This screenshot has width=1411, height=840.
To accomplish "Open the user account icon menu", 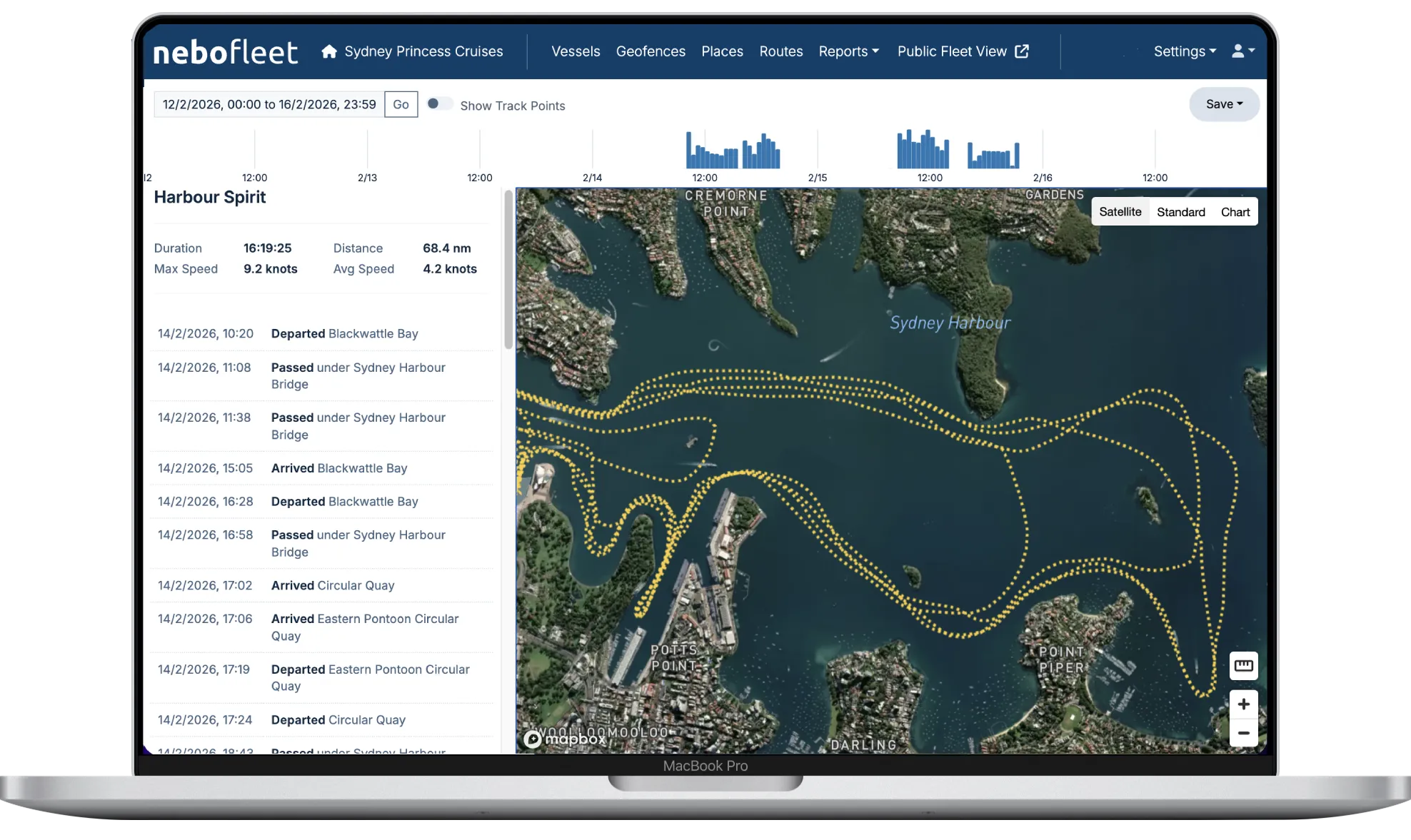I will [1242, 51].
